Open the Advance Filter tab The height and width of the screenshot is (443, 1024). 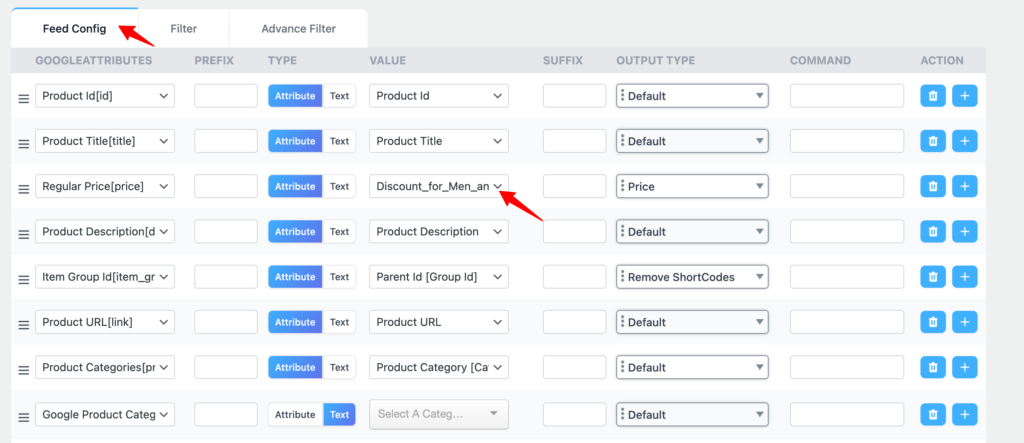298,29
